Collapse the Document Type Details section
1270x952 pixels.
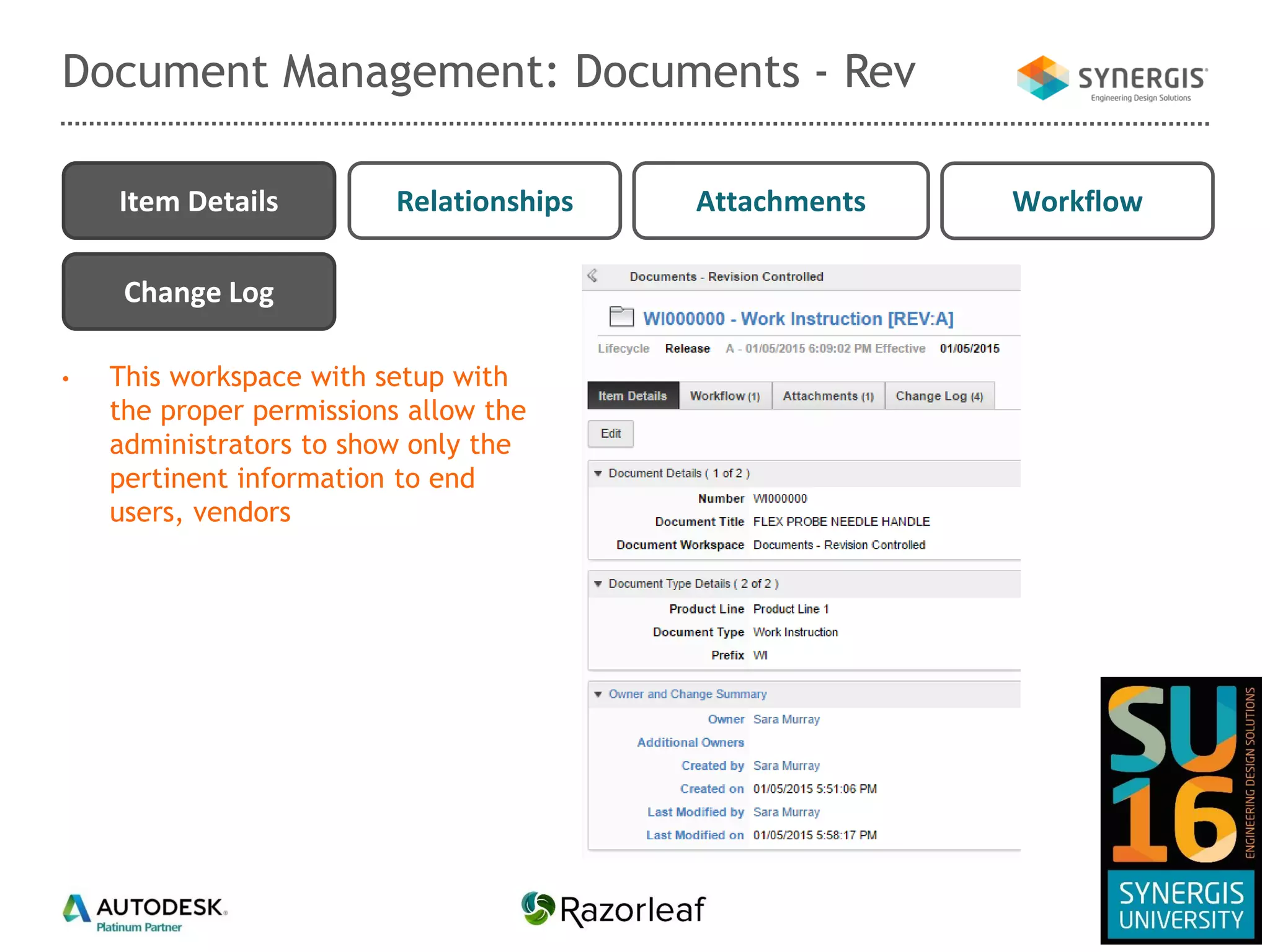(598, 584)
